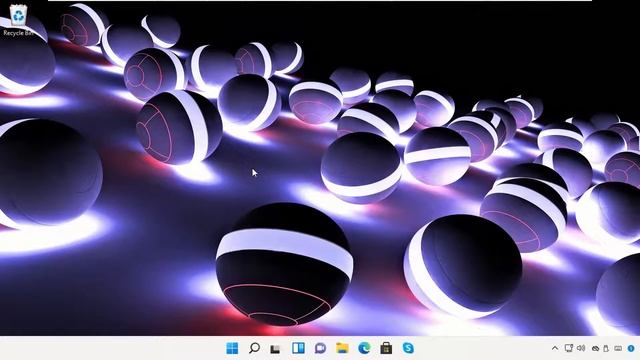The width and height of the screenshot is (640, 360).
Task: Open the volume speaker tray icon
Action: [581, 348]
